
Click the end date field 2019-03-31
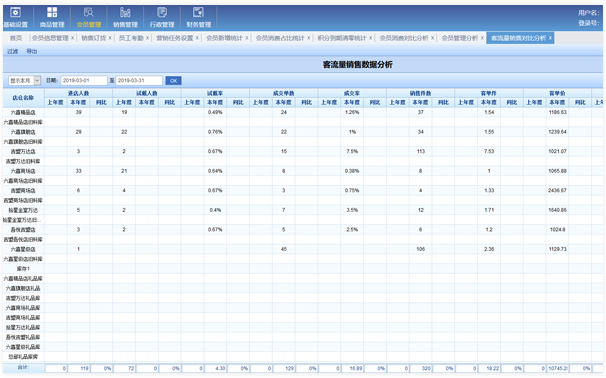139,80
